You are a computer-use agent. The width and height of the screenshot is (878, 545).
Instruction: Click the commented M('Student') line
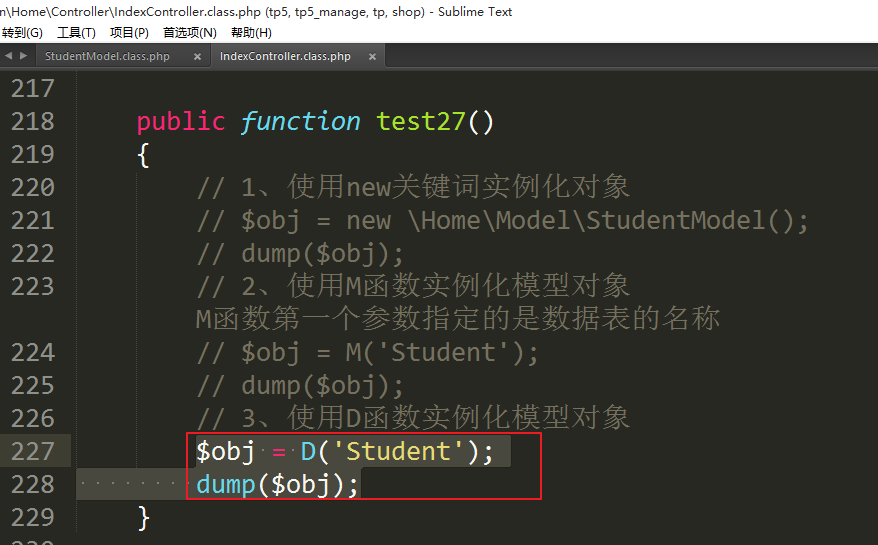367,353
